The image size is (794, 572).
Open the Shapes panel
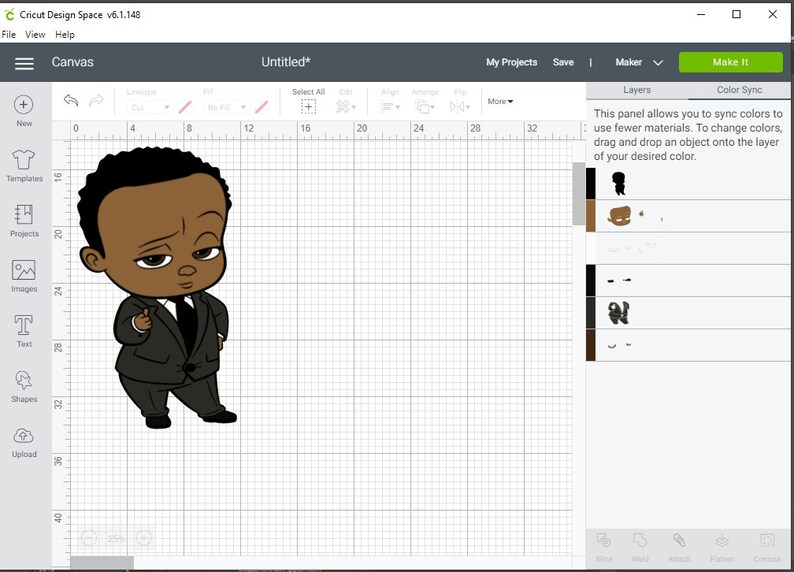[24, 386]
